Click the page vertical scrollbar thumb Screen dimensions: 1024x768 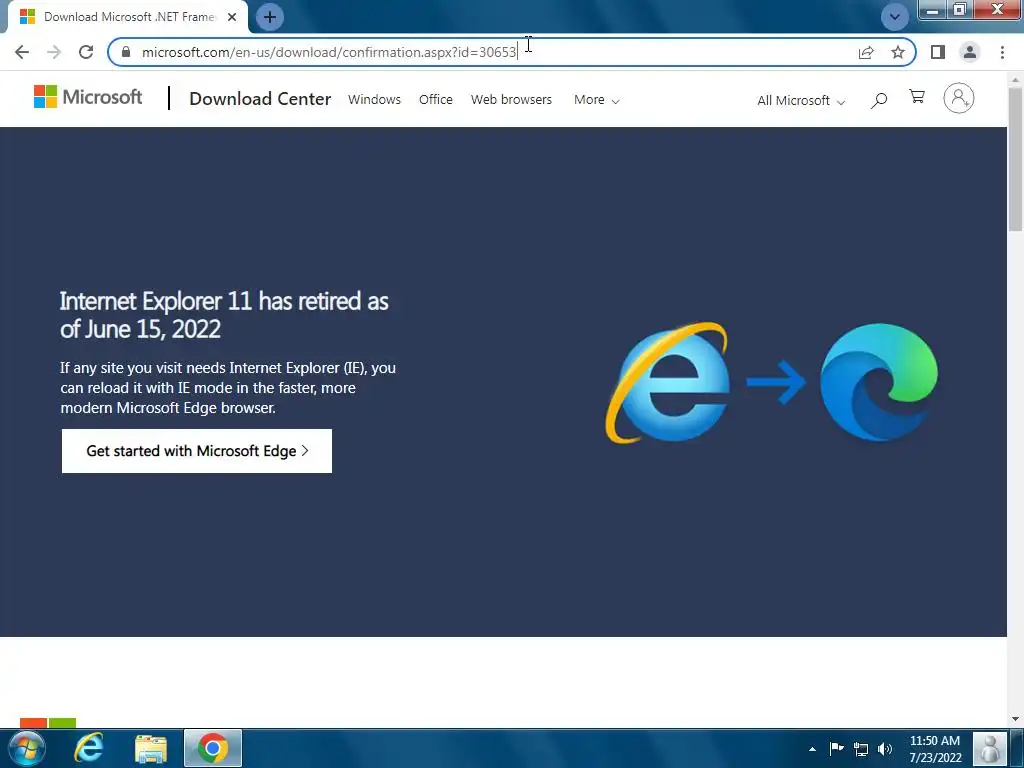(1015, 159)
